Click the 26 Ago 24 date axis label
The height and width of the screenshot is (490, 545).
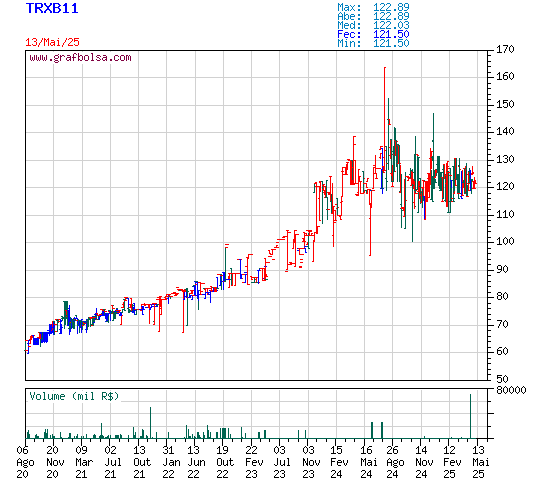[x=393, y=462]
